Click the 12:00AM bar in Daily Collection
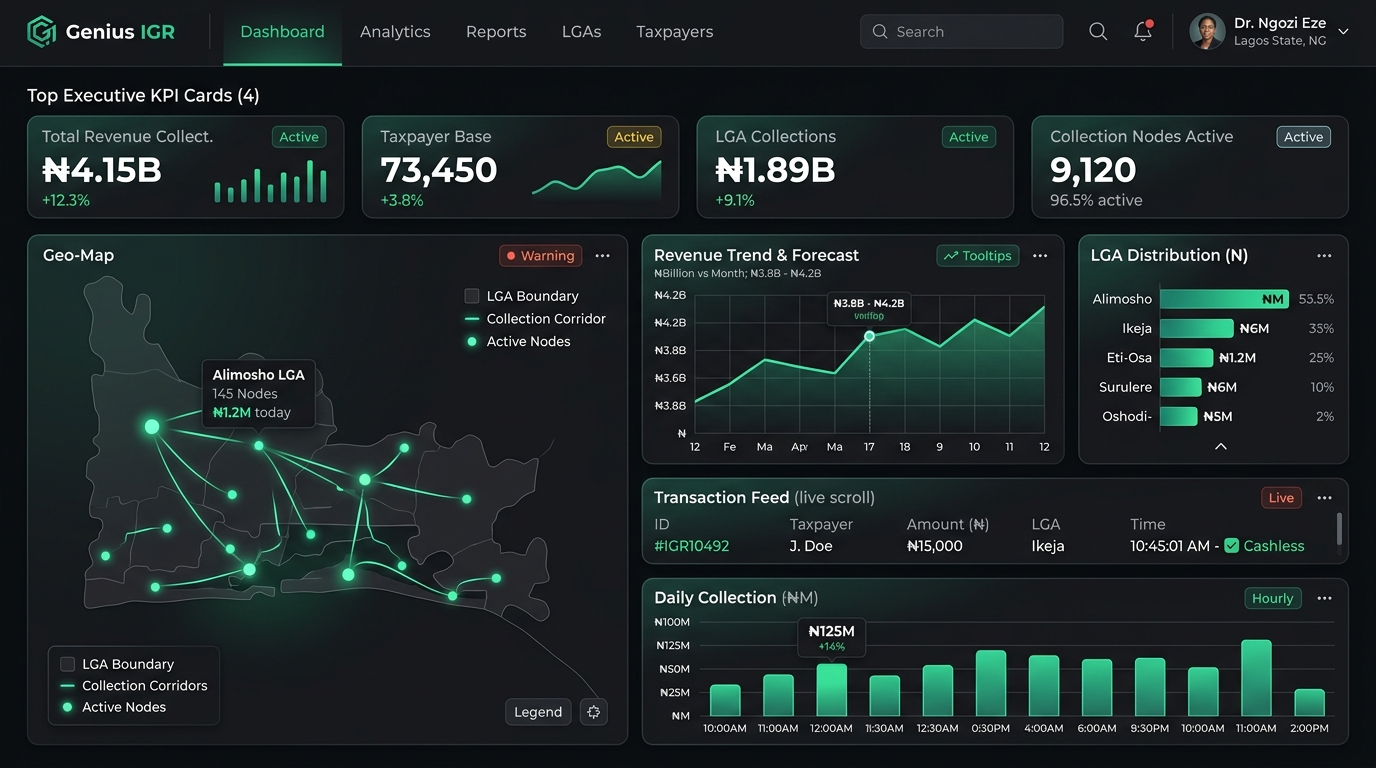 point(832,690)
